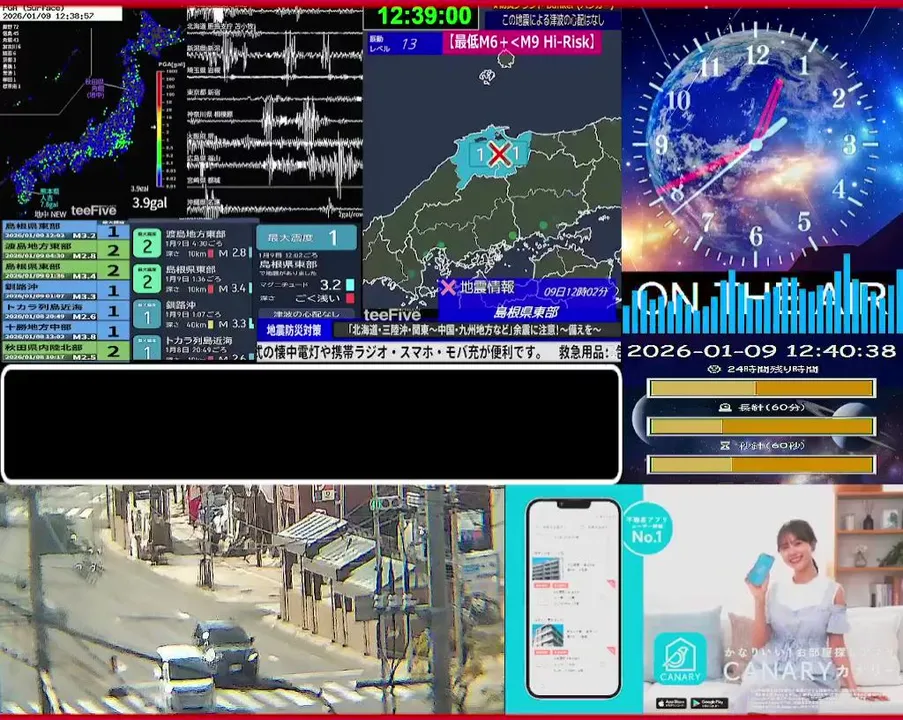Click the red X epicenter marker on Shimane map
The width and height of the screenshot is (903, 720).
coord(499,154)
